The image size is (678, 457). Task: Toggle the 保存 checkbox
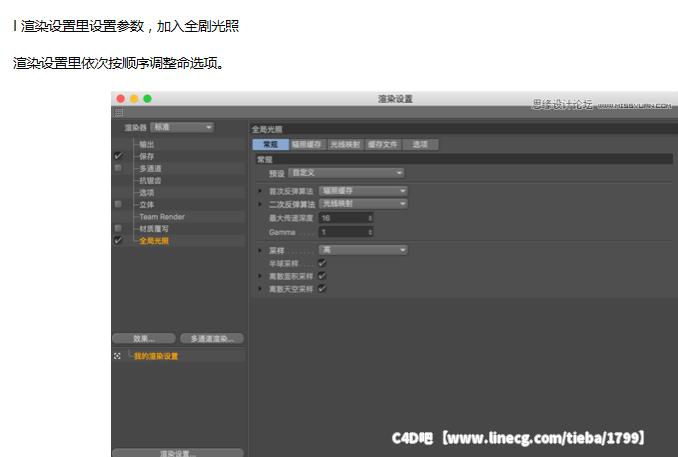[x=118, y=156]
